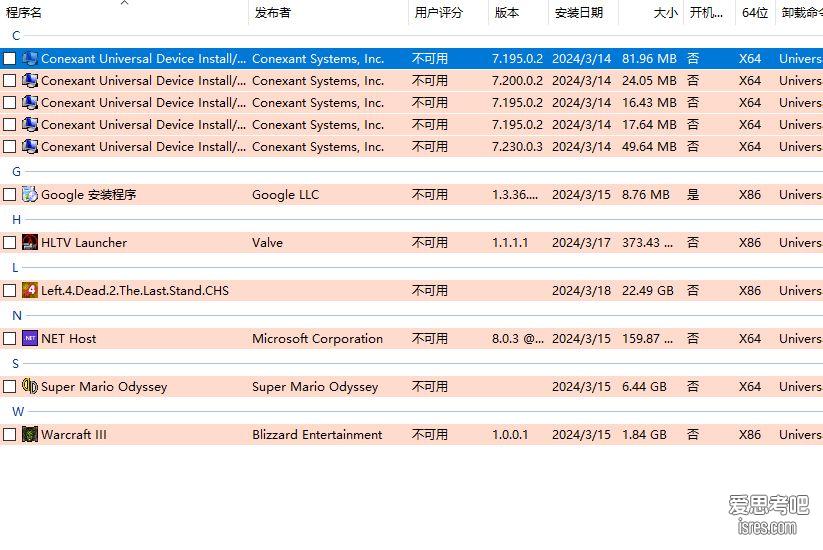
Task: Click the Super Mario Odyssey icon
Action: [30, 386]
